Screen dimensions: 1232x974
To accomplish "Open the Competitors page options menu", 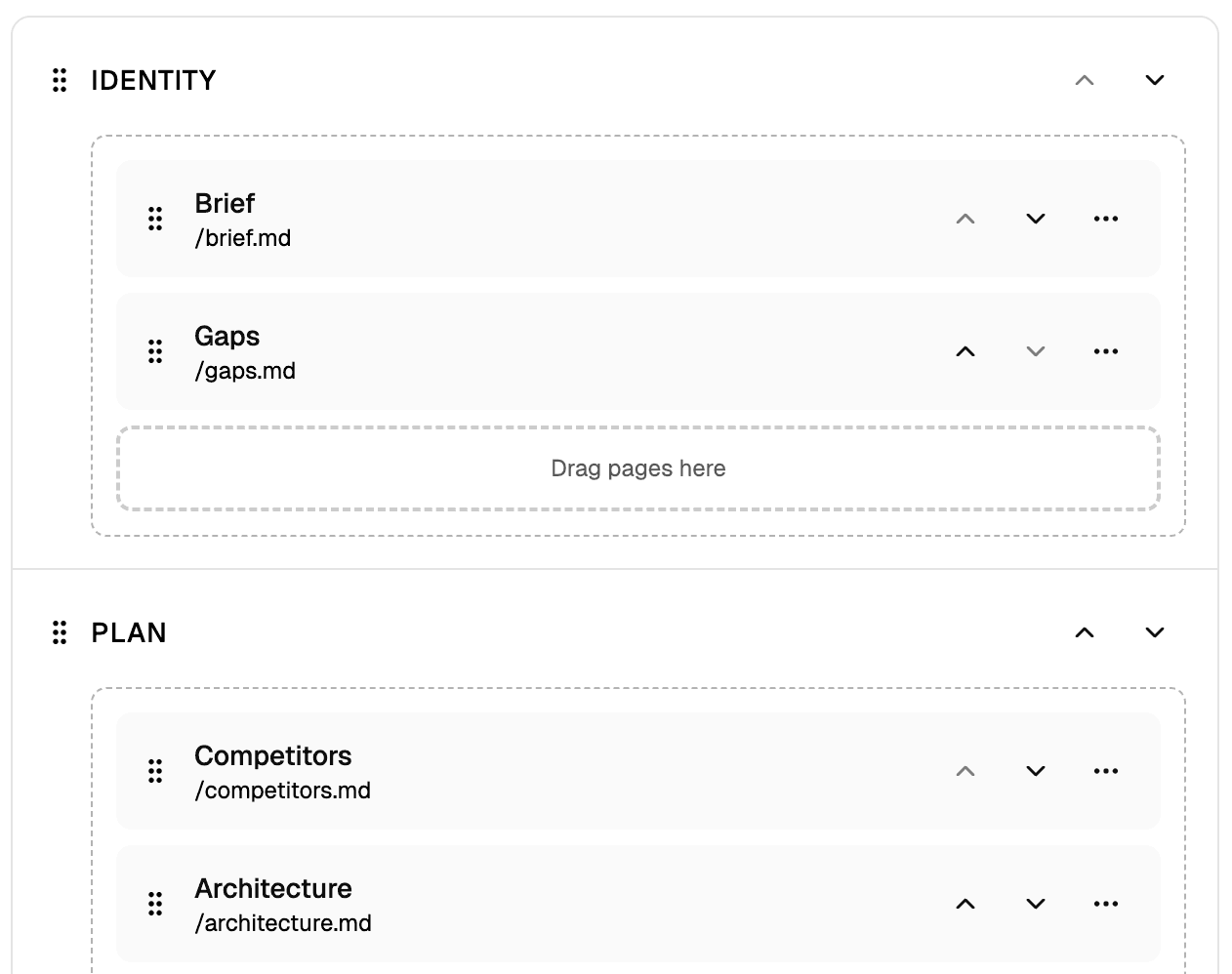I will click(1105, 770).
